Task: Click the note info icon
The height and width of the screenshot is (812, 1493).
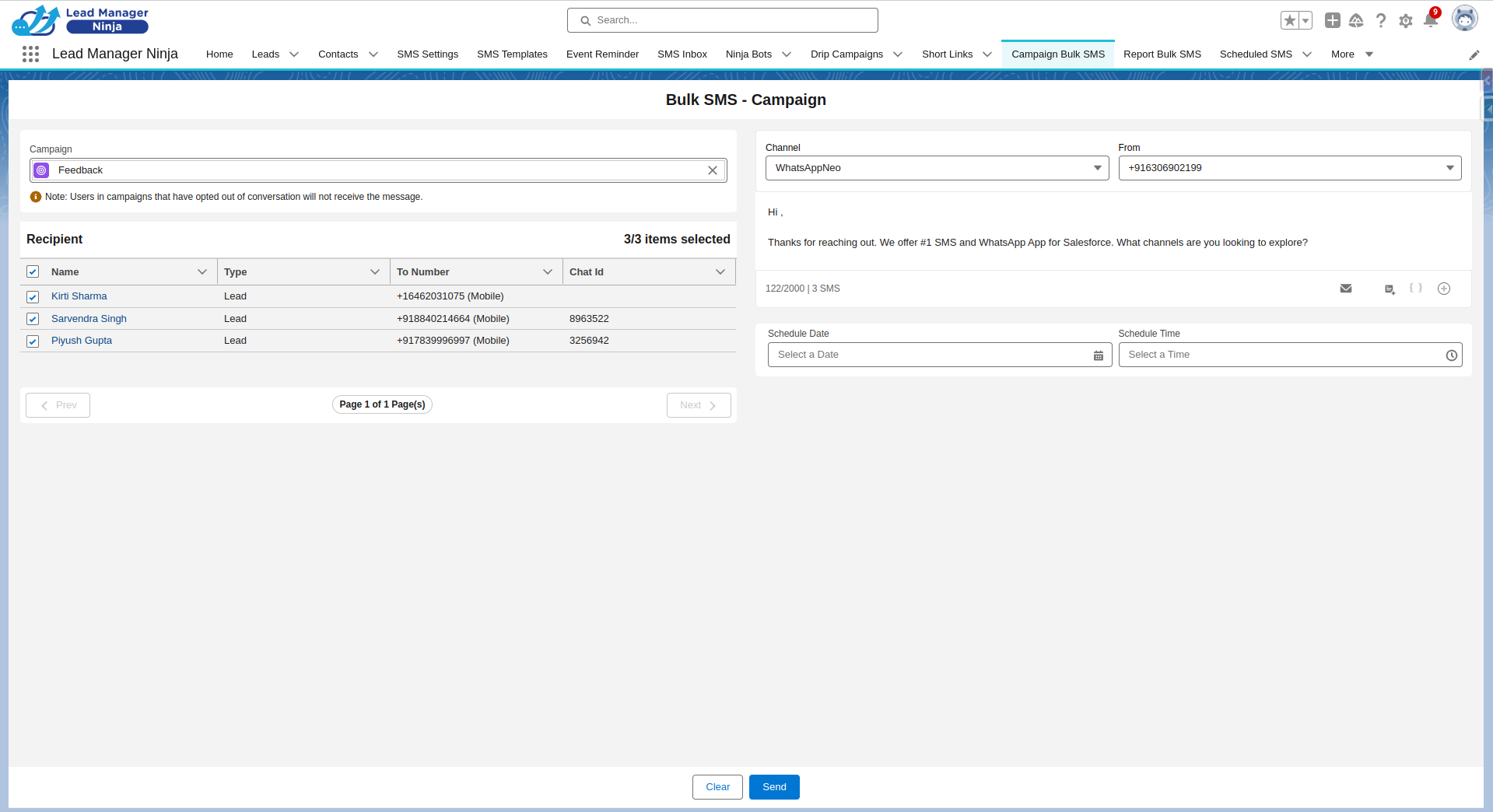Action: pyautogui.click(x=36, y=197)
